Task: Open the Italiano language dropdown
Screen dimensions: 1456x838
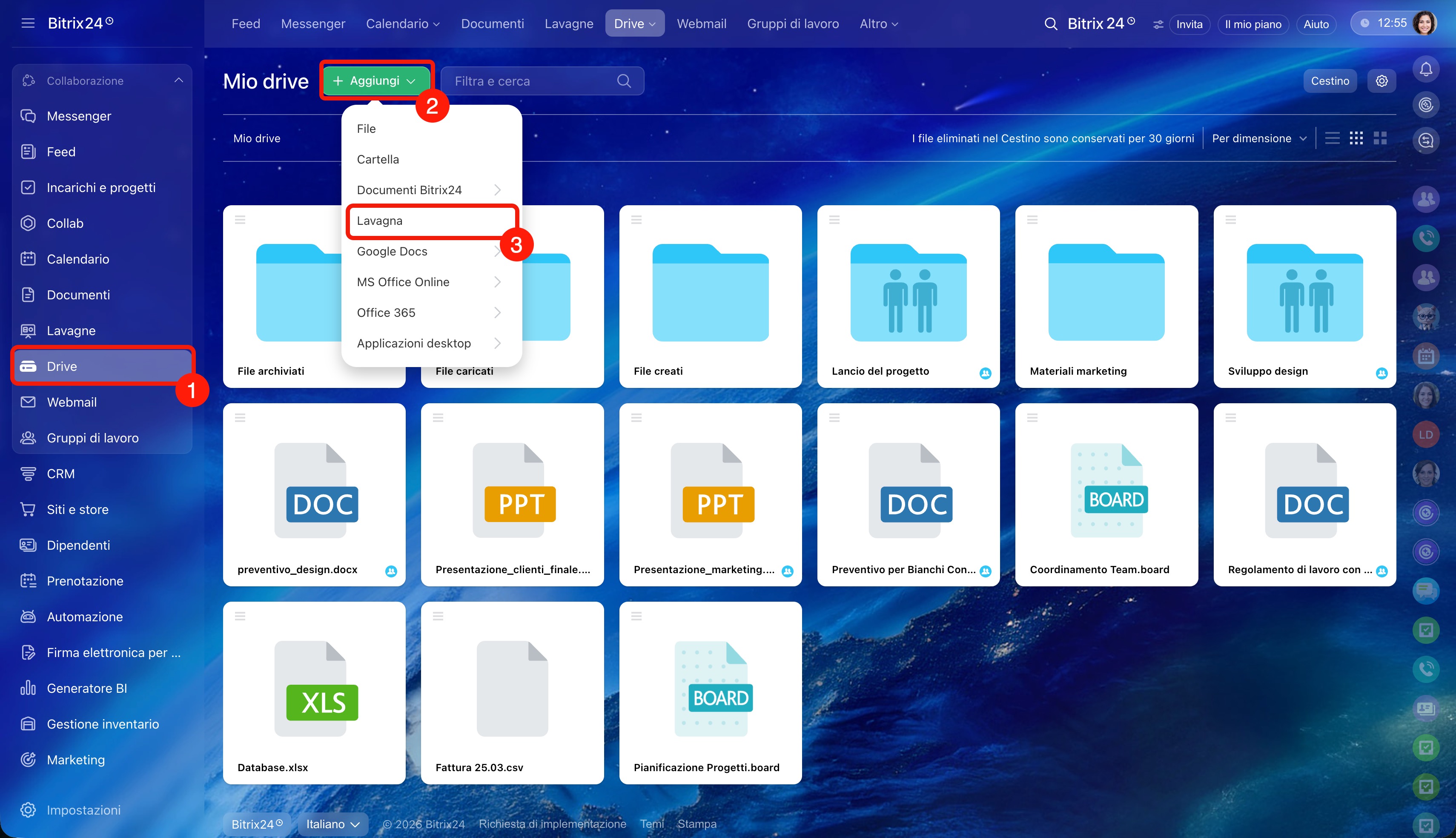Action: [x=333, y=824]
